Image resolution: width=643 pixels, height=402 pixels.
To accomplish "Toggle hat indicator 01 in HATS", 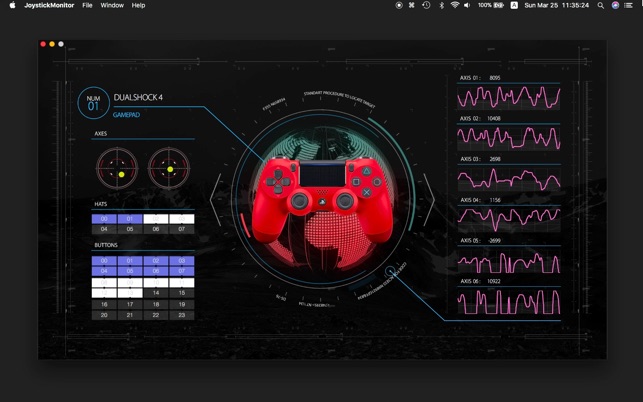I will coord(130,219).
